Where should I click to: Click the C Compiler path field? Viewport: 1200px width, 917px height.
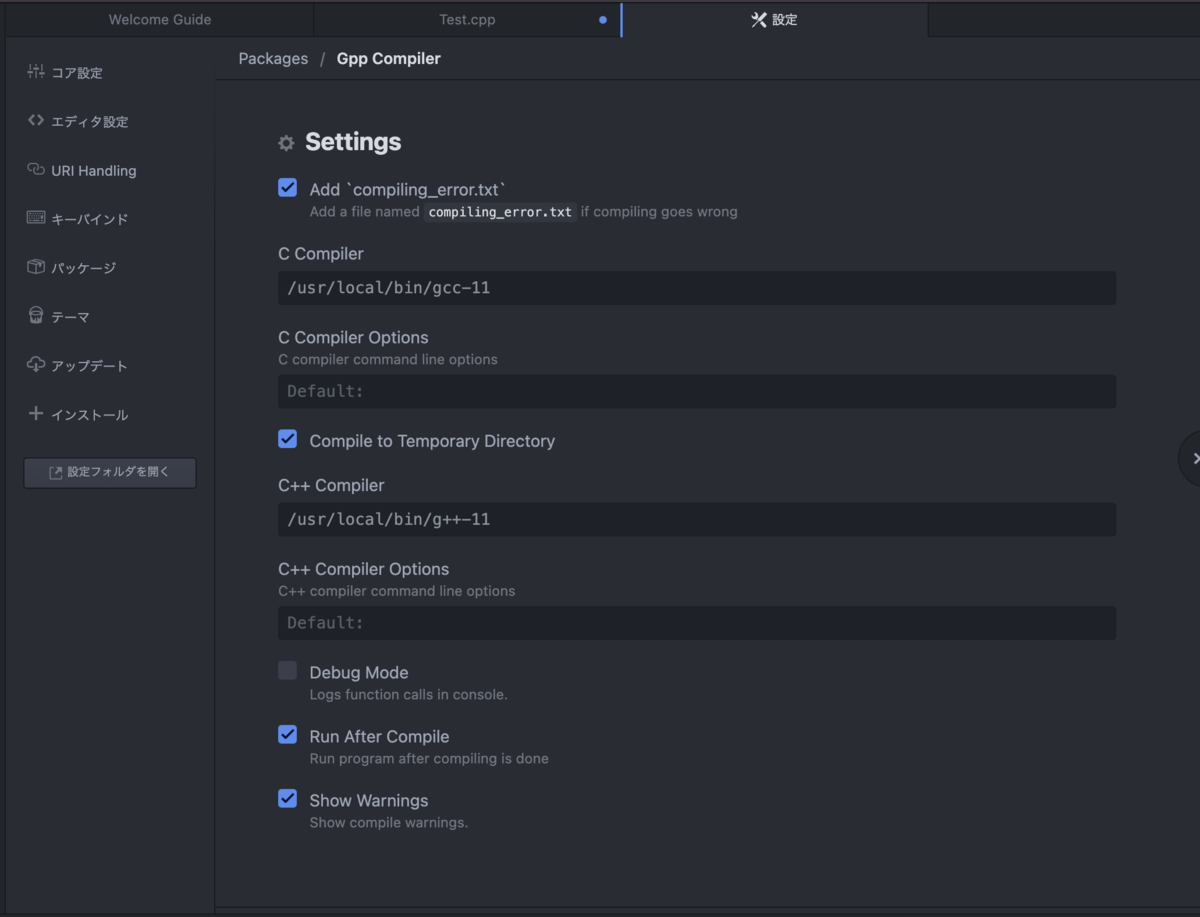pos(696,288)
